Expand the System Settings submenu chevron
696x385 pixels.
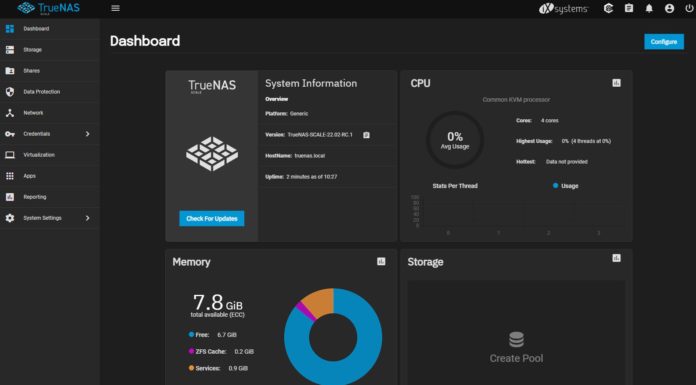(x=87, y=218)
